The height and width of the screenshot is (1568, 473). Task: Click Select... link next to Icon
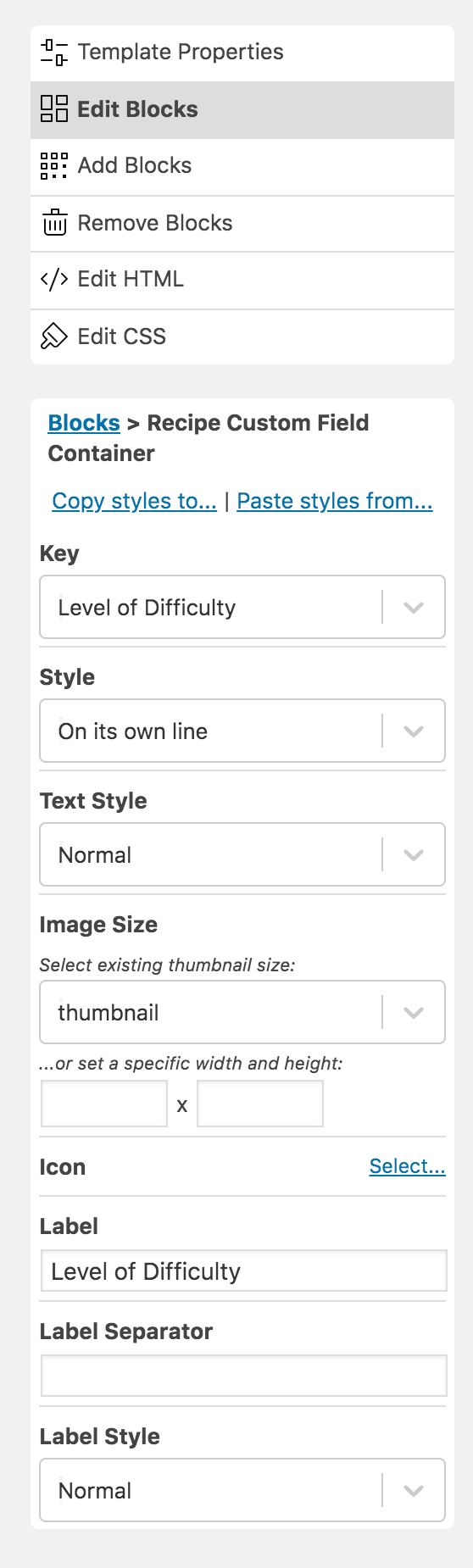[x=408, y=1166]
